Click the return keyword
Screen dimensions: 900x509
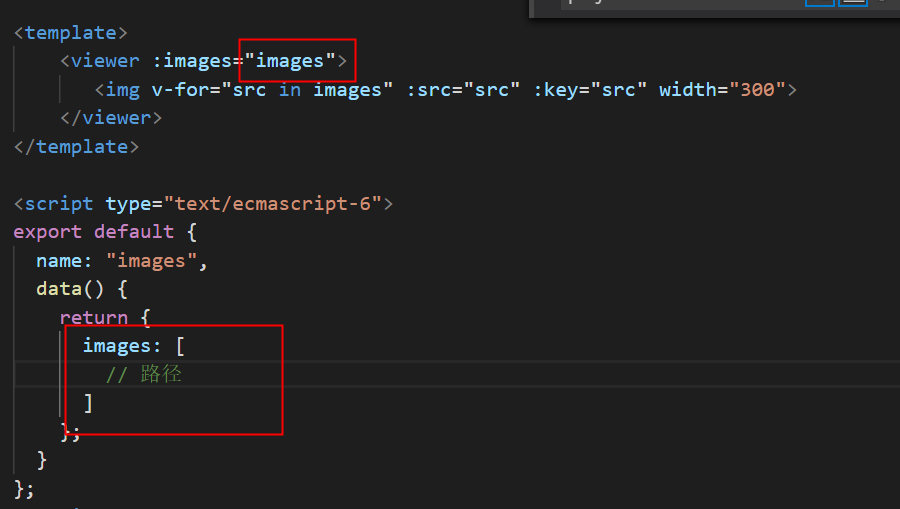[94, 318]
